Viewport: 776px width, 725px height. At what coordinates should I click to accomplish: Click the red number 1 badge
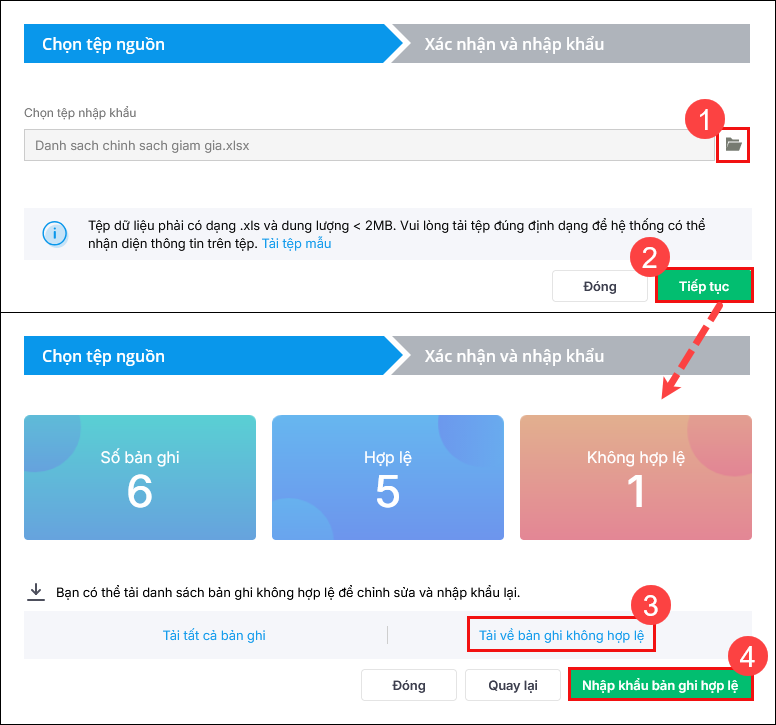point(705,123)
